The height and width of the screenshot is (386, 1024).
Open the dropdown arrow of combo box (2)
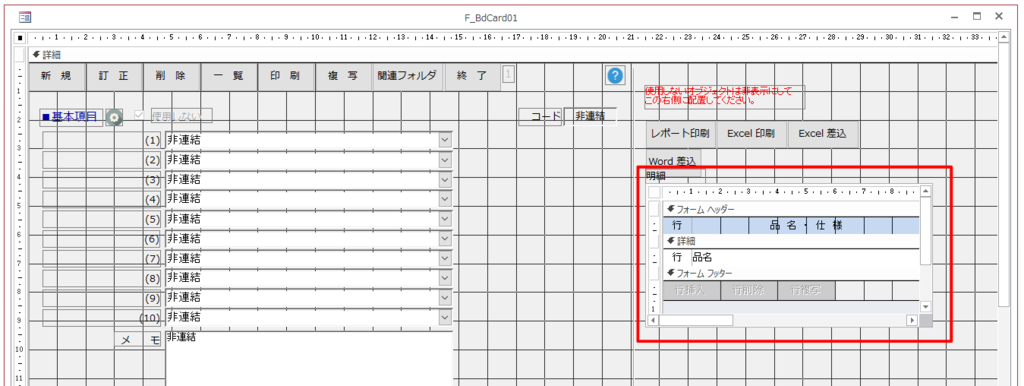click(445, 160)
